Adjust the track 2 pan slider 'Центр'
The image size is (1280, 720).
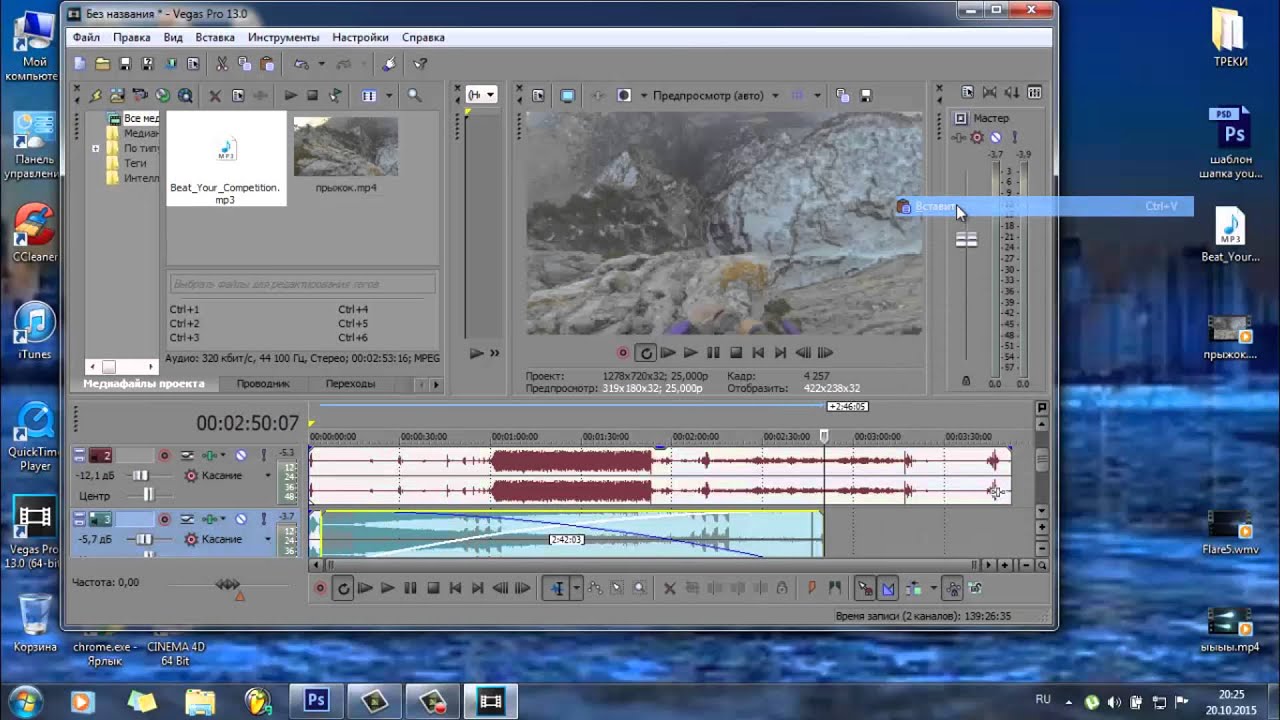(x=149, y=495)
